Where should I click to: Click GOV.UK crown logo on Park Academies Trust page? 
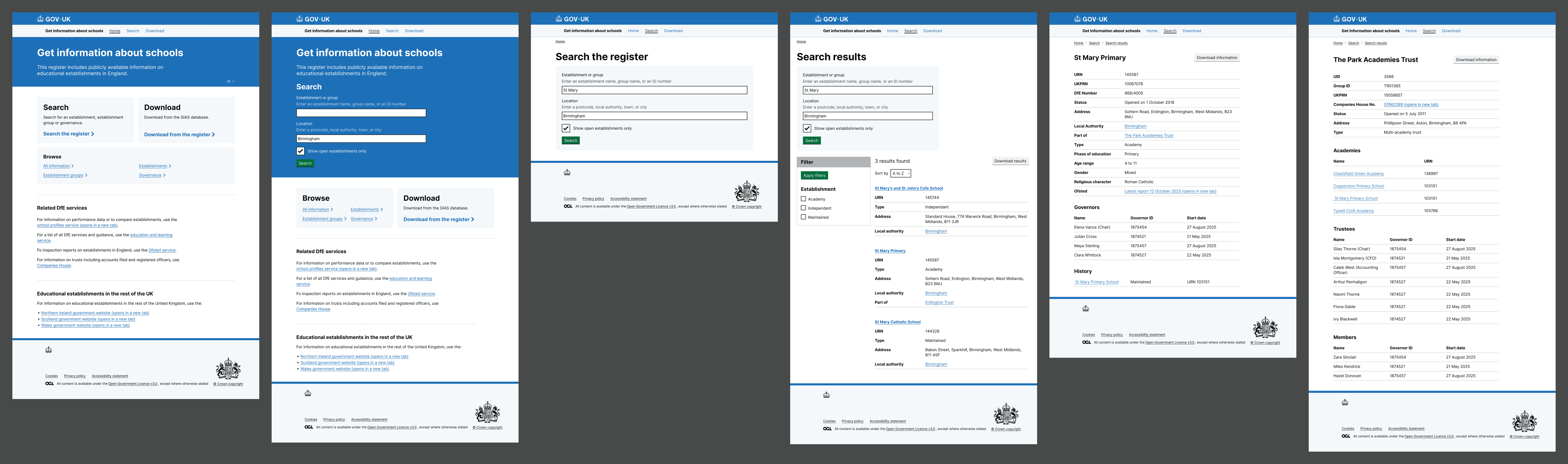point(1350,19)
